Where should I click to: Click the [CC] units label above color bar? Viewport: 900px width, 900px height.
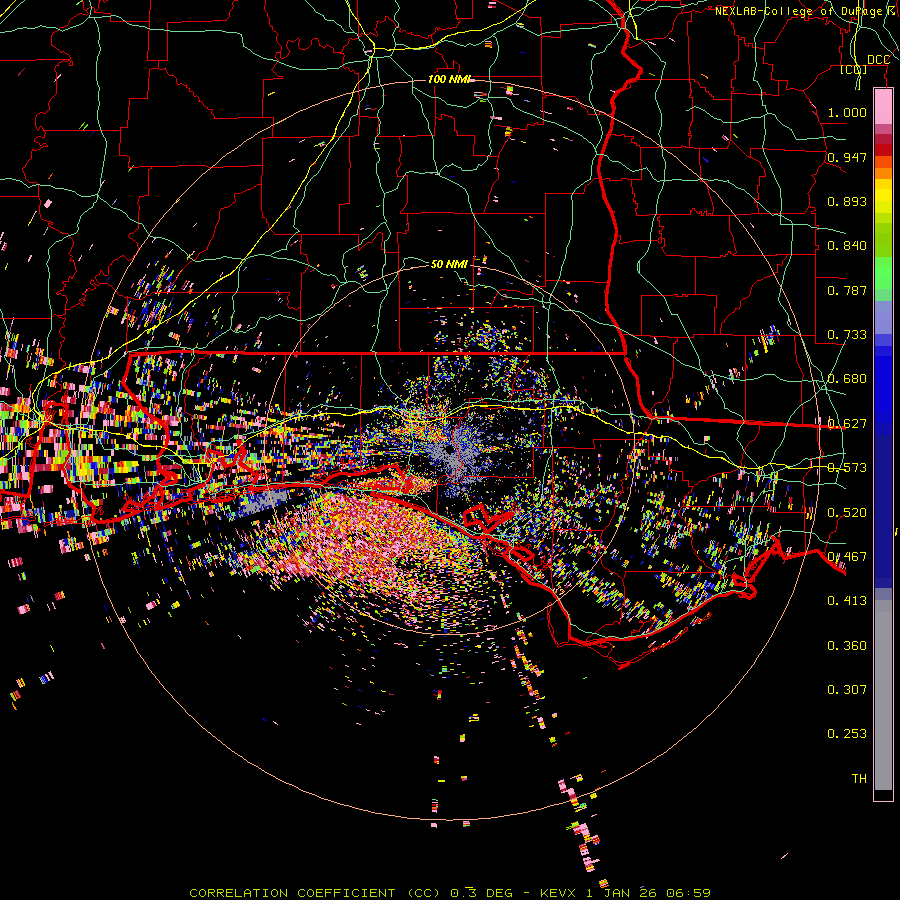854,69
